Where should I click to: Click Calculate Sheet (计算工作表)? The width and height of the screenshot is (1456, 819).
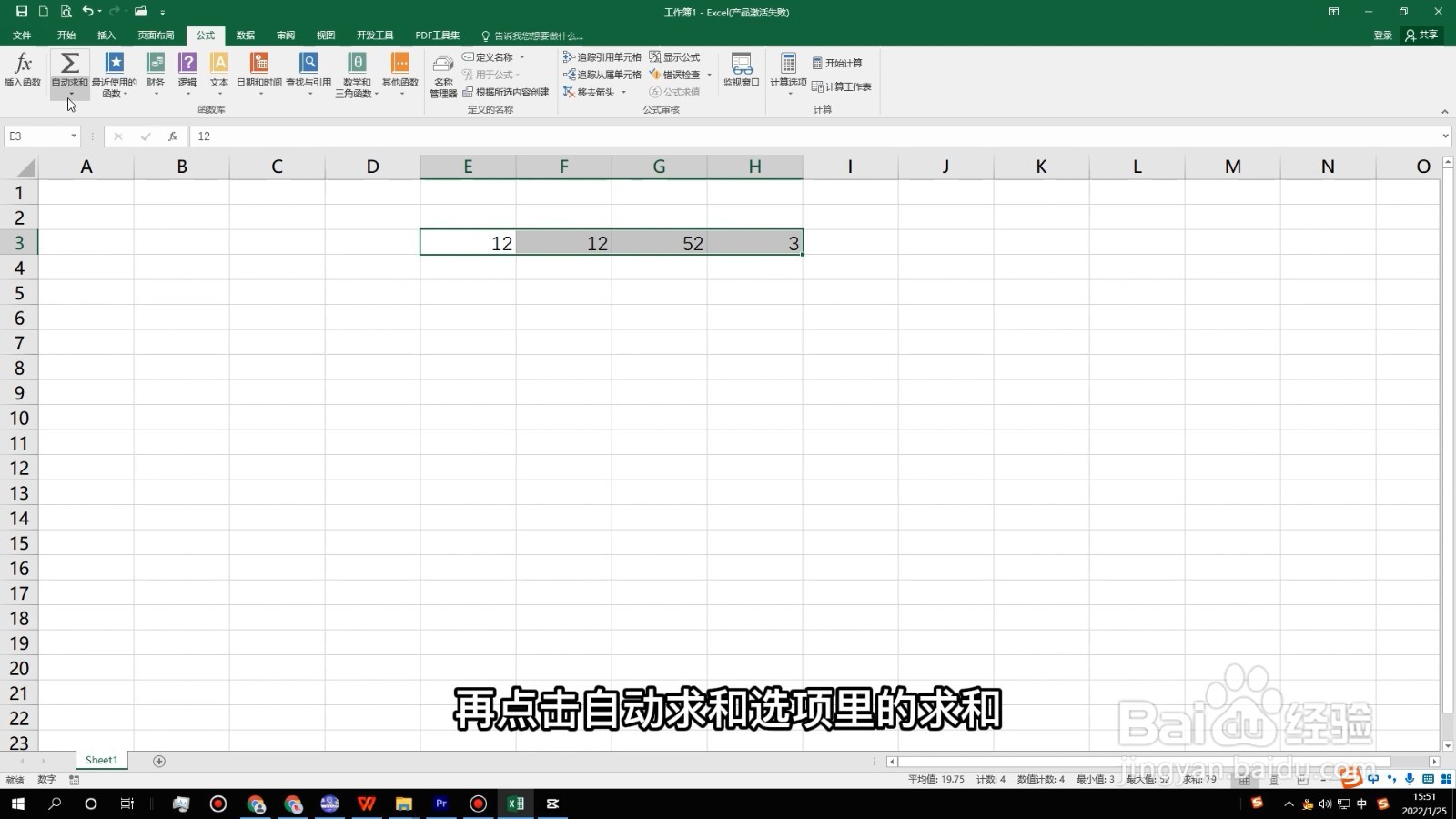842,86
